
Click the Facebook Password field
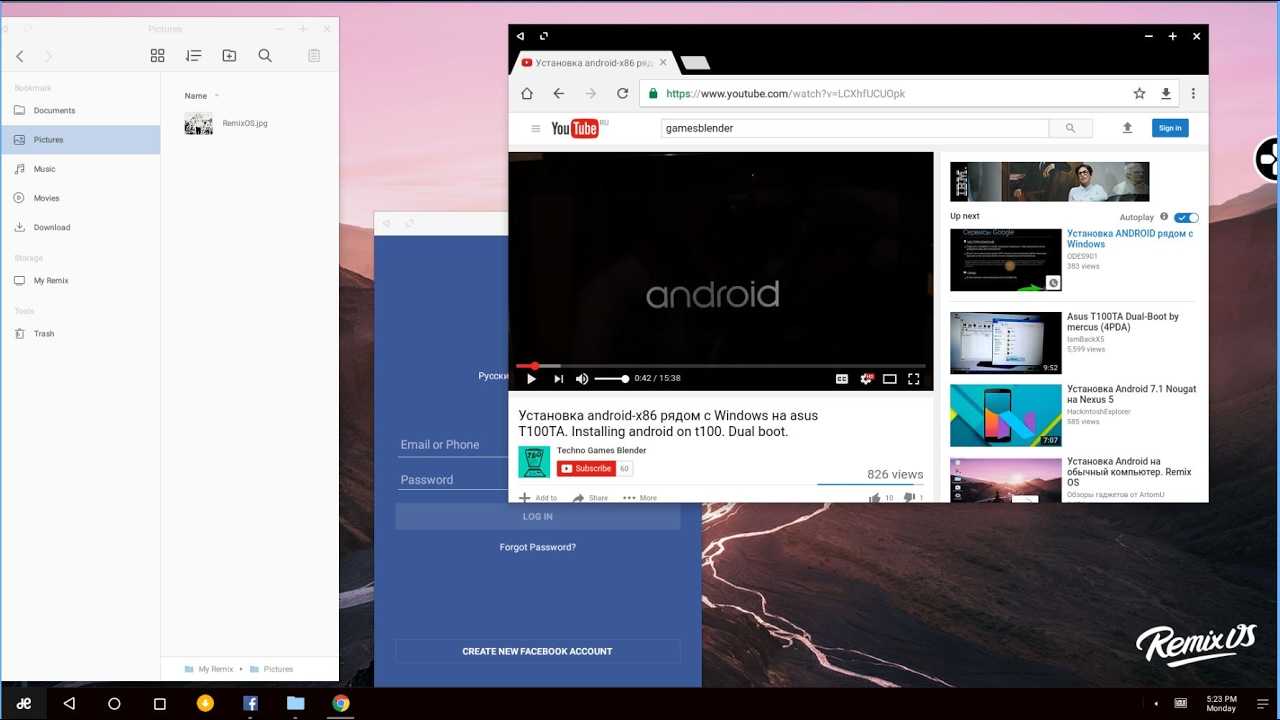click(453, 480)
